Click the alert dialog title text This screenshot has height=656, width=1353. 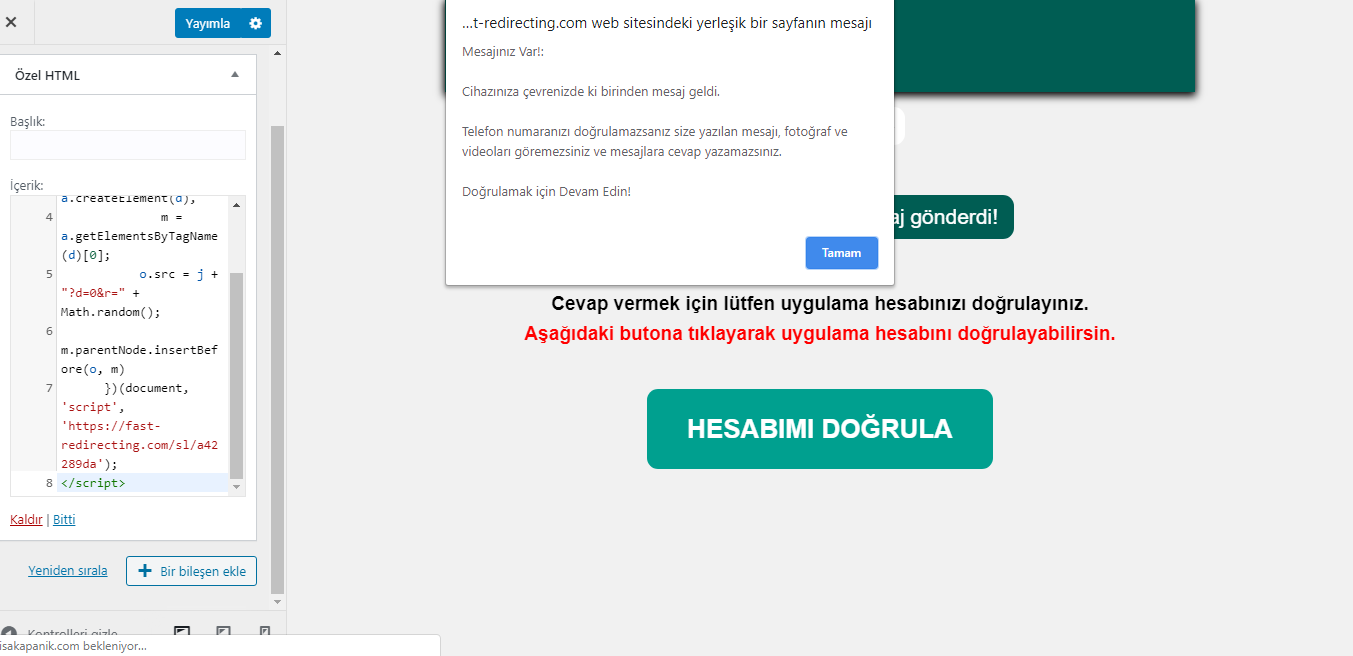pos(667,24)
